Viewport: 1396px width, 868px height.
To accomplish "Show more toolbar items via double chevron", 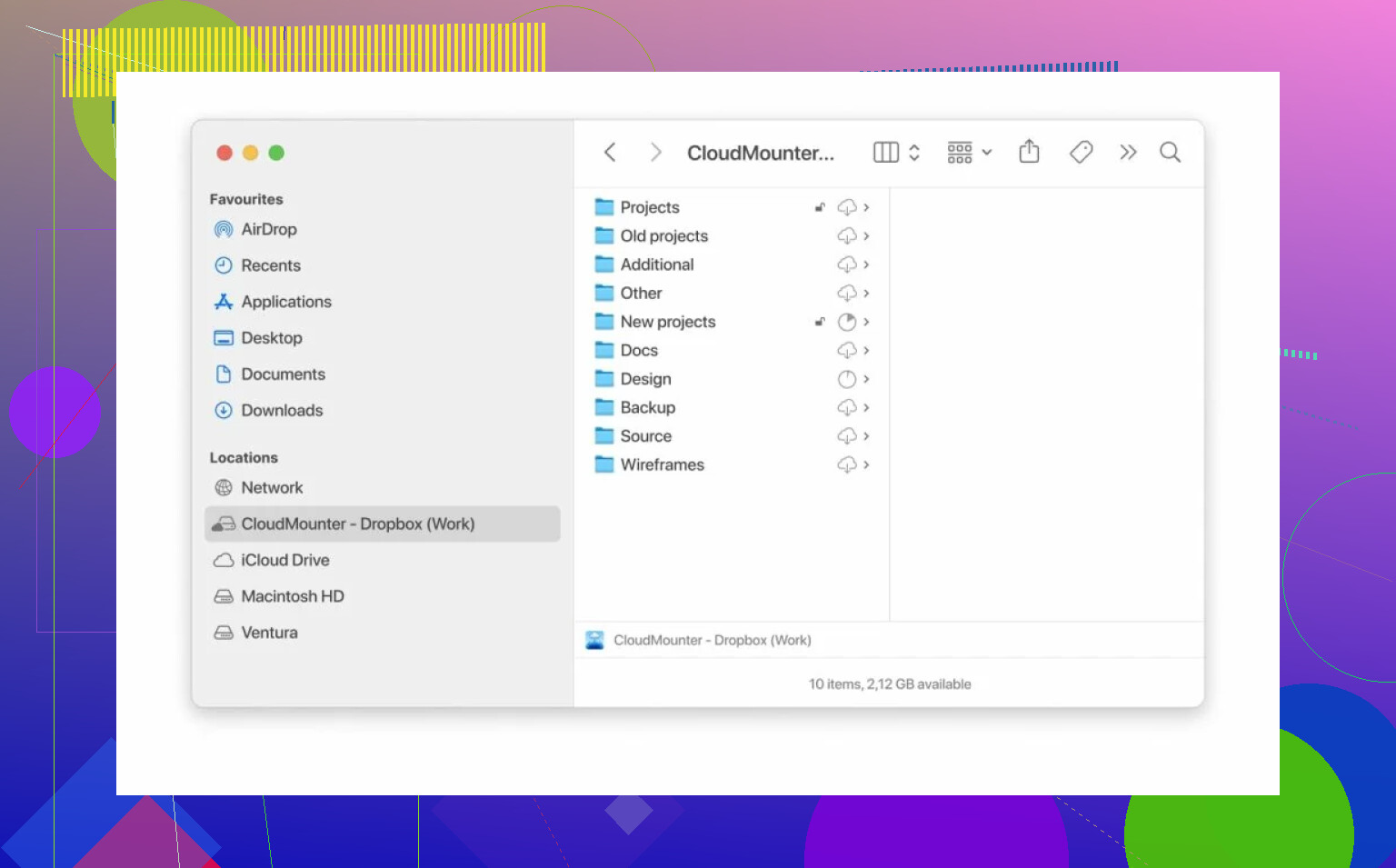I will [x=1128, y=153].
